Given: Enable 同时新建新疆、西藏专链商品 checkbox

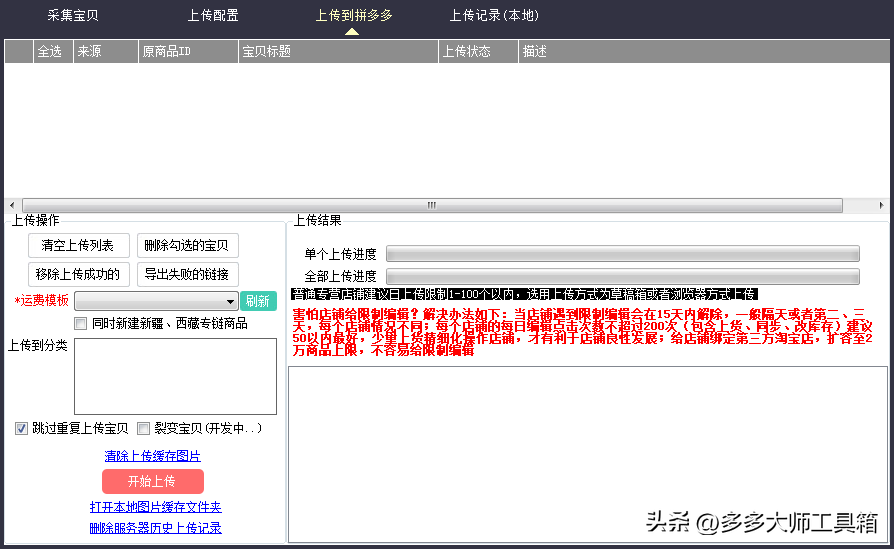Looking at the screenshot, I should click(x=80, y=324).
